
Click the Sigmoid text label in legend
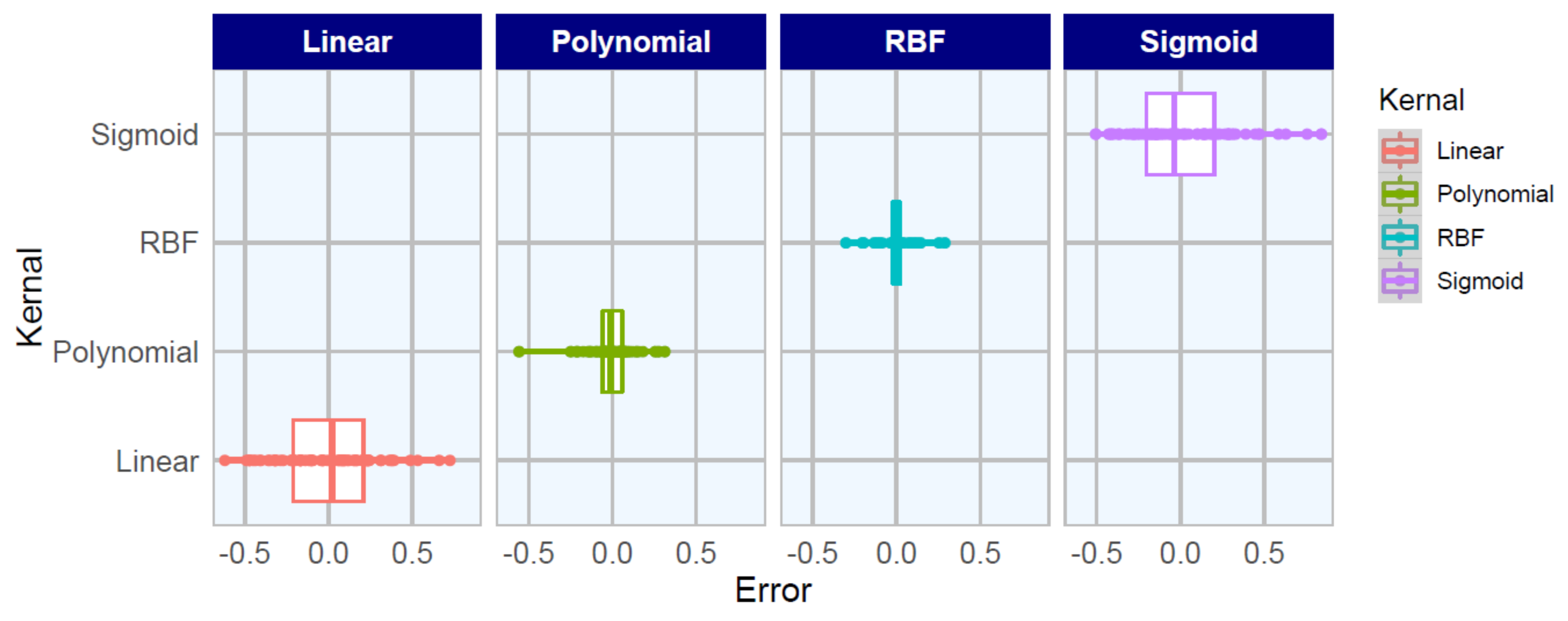click(1479, 281)
